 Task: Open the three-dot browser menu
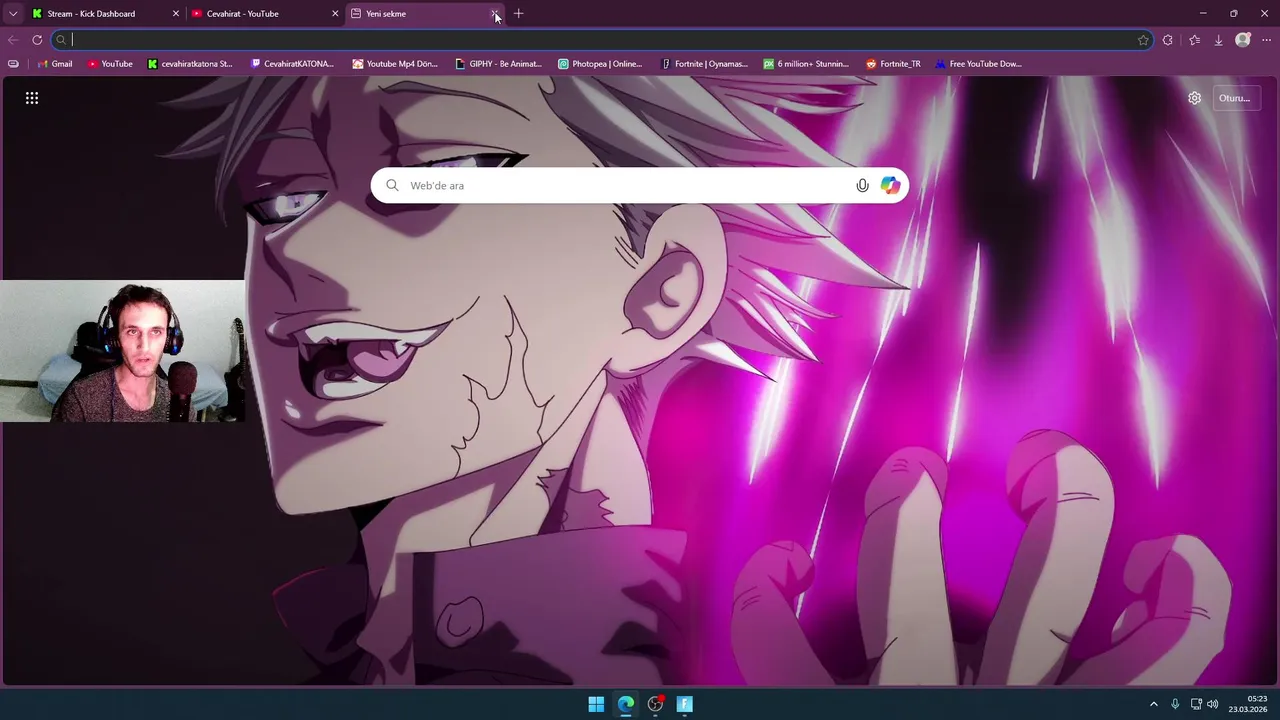1266,40
